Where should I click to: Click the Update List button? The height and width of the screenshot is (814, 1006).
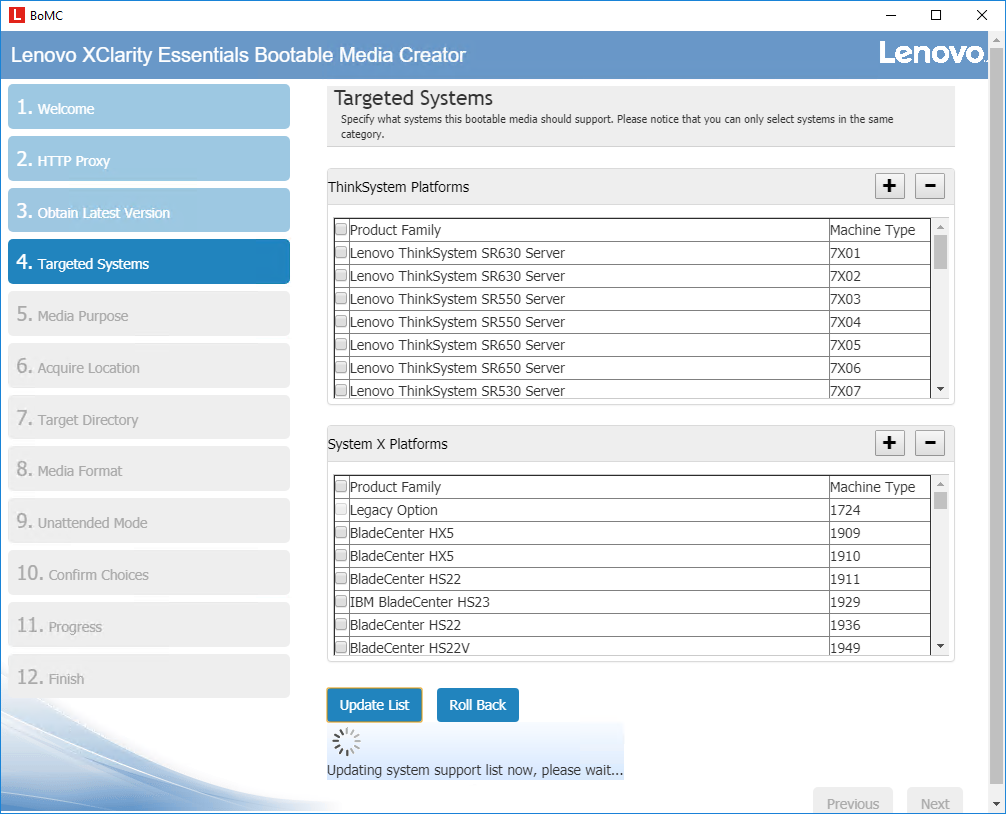click(375, 705)
